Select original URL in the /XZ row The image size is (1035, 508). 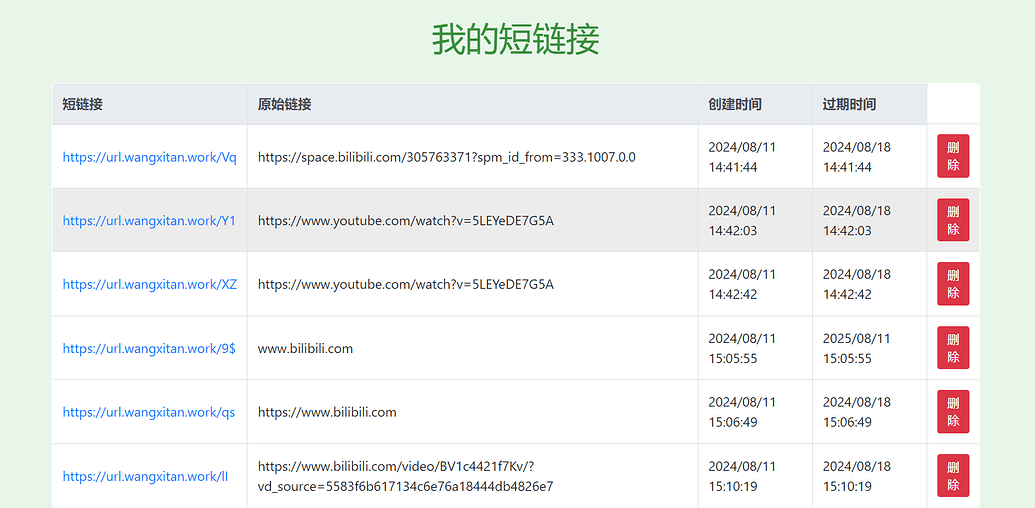(x=406, y=284)
